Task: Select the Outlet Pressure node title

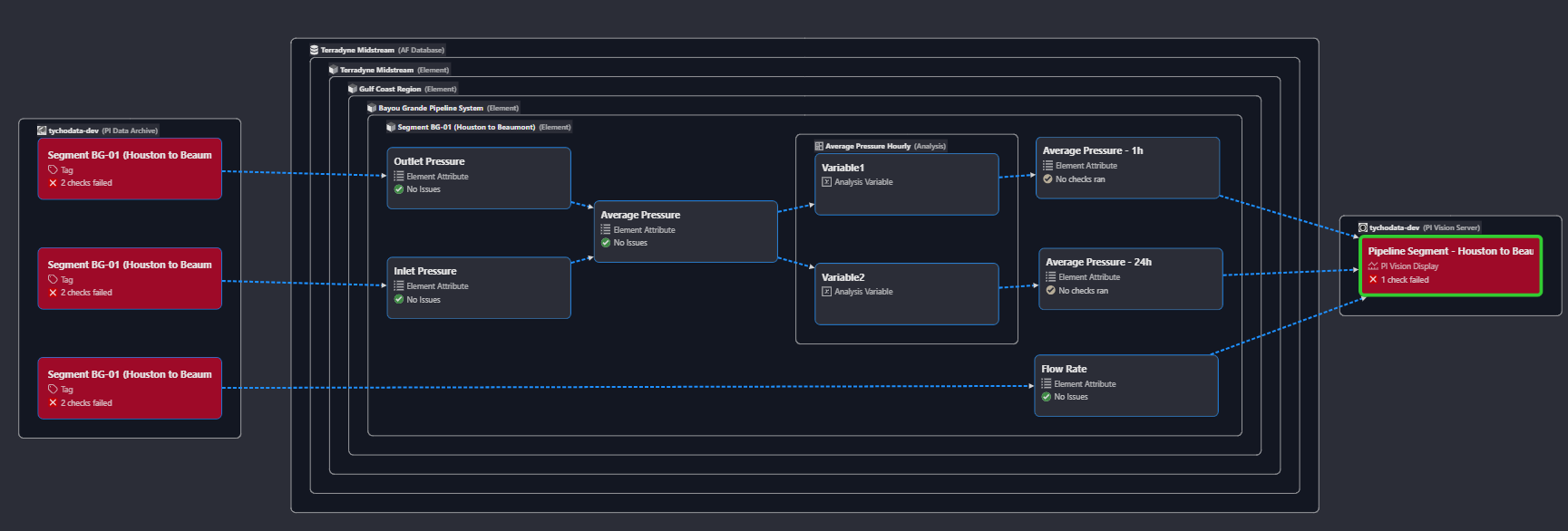Action: pyautogui.click(x=429, y=161)
